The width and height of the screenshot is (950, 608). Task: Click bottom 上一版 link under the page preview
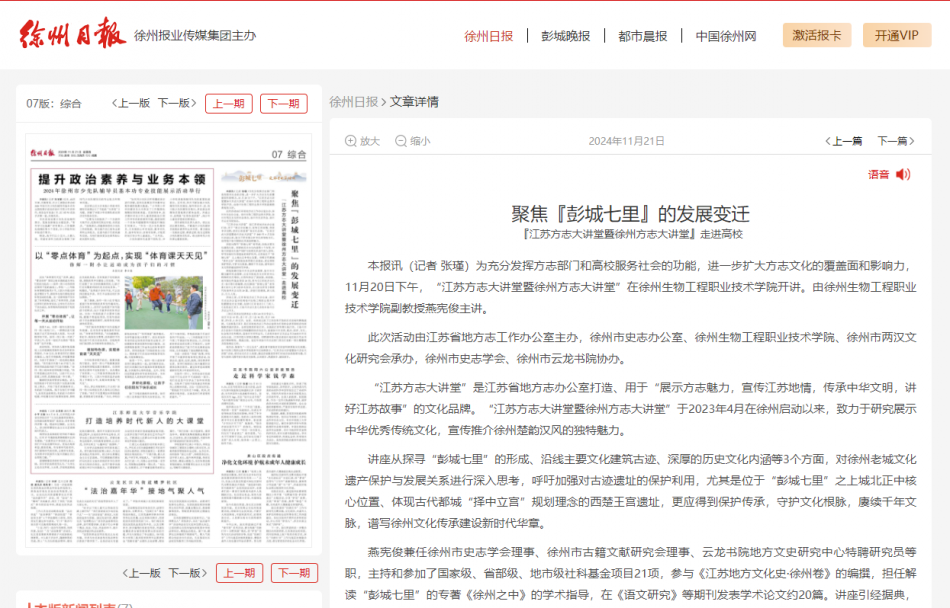(x=141, y=573)
